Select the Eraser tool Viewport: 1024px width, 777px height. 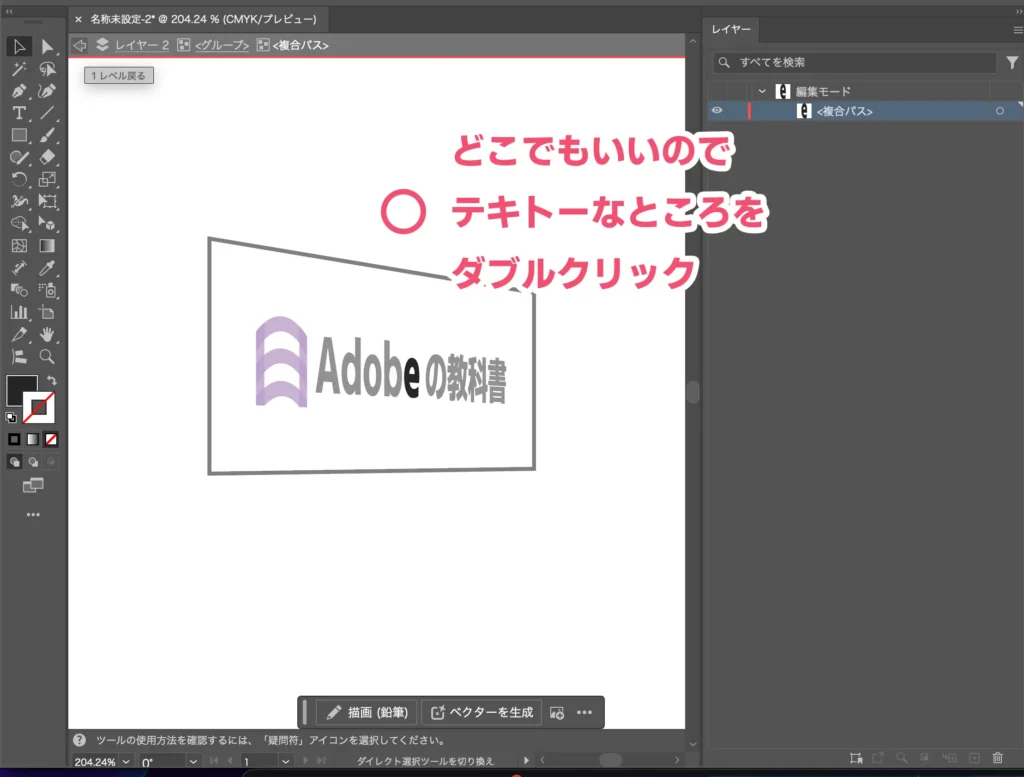[46, 157]
